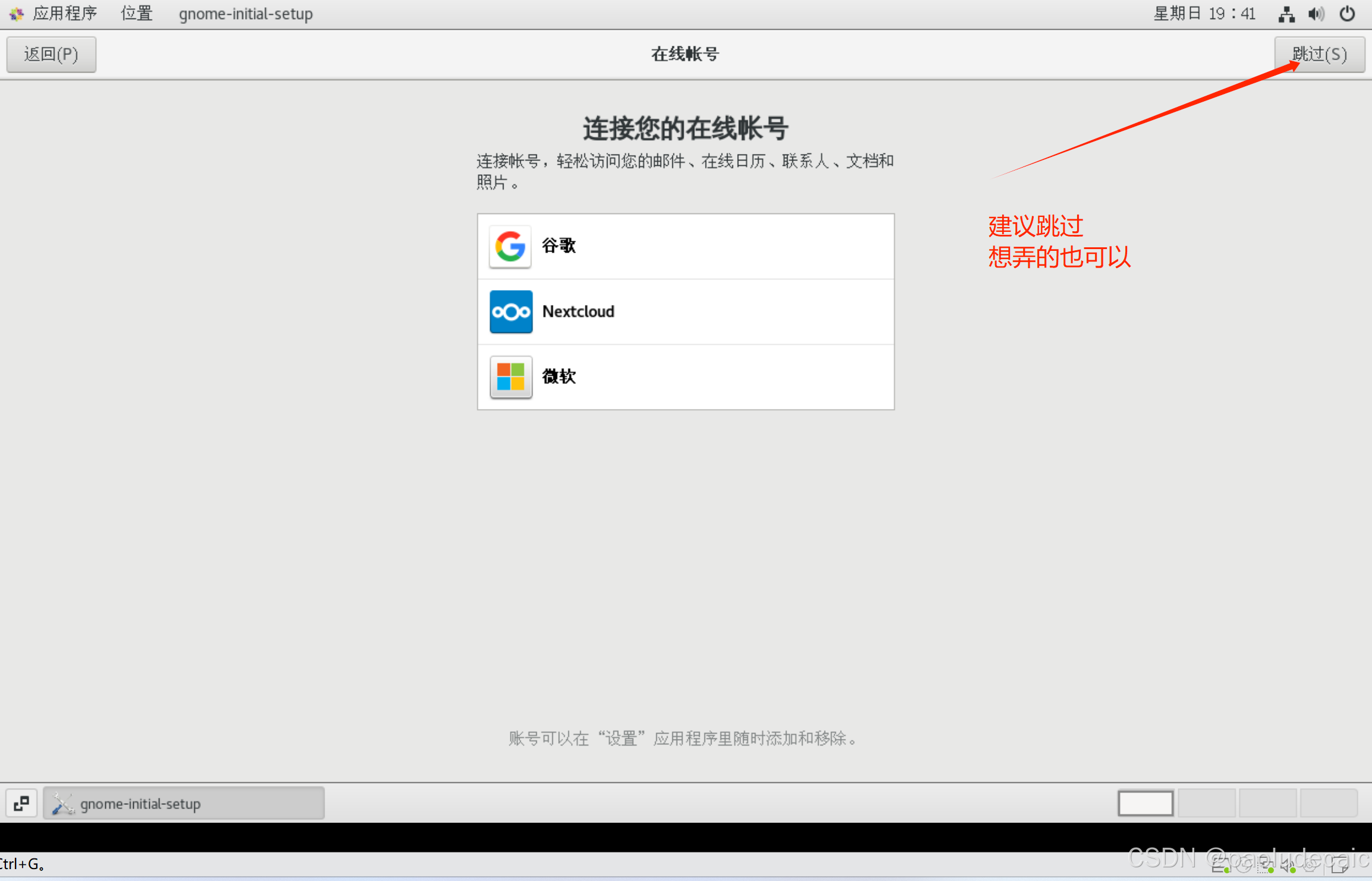Click the Microsoft logo icon
1372x881 pixels.
(511, 377)
